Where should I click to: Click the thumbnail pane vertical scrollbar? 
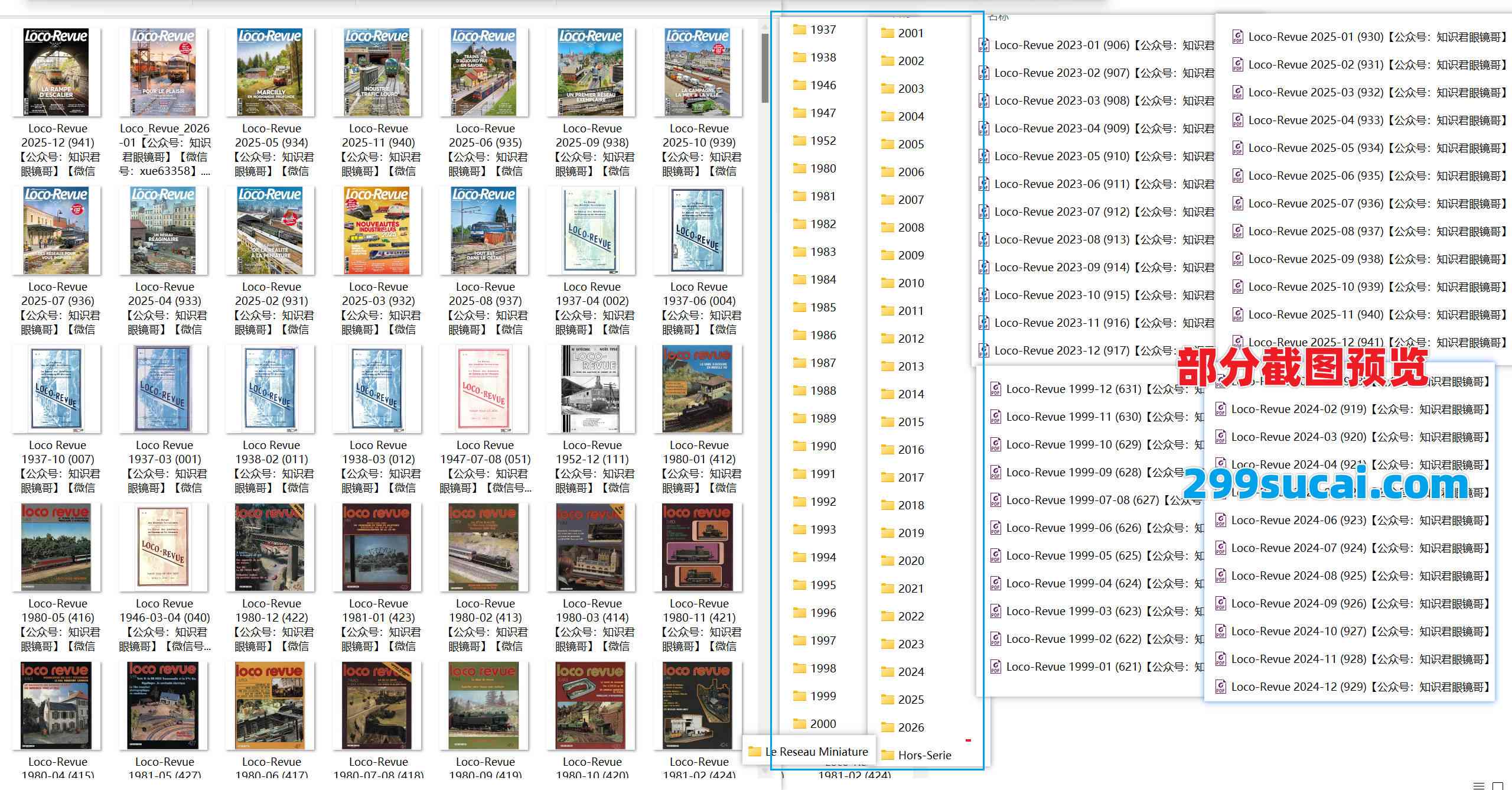pos(765,68)
